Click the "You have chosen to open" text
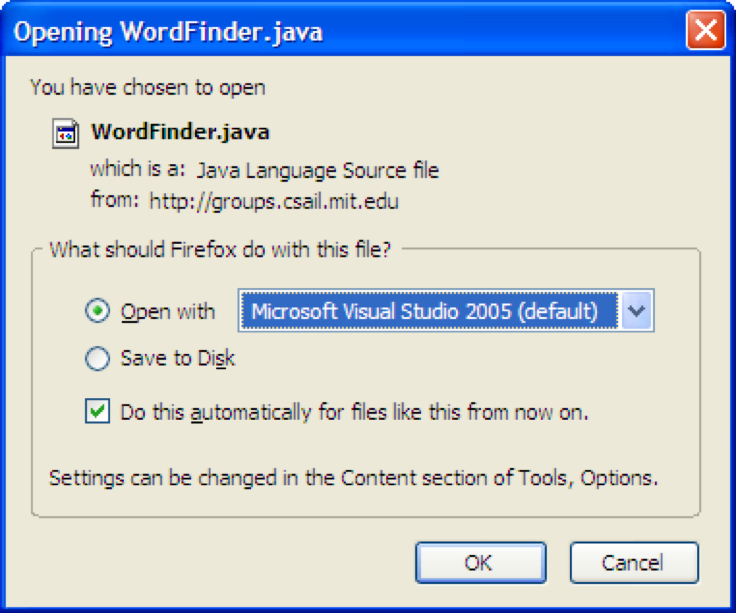This screenshot has height=613, width=736. pos(148,87)
